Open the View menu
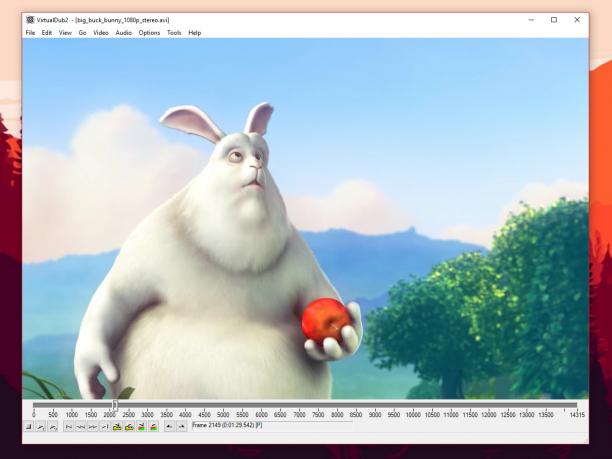Viewport: 612px width, 459px height. click(x=65, y=33)
